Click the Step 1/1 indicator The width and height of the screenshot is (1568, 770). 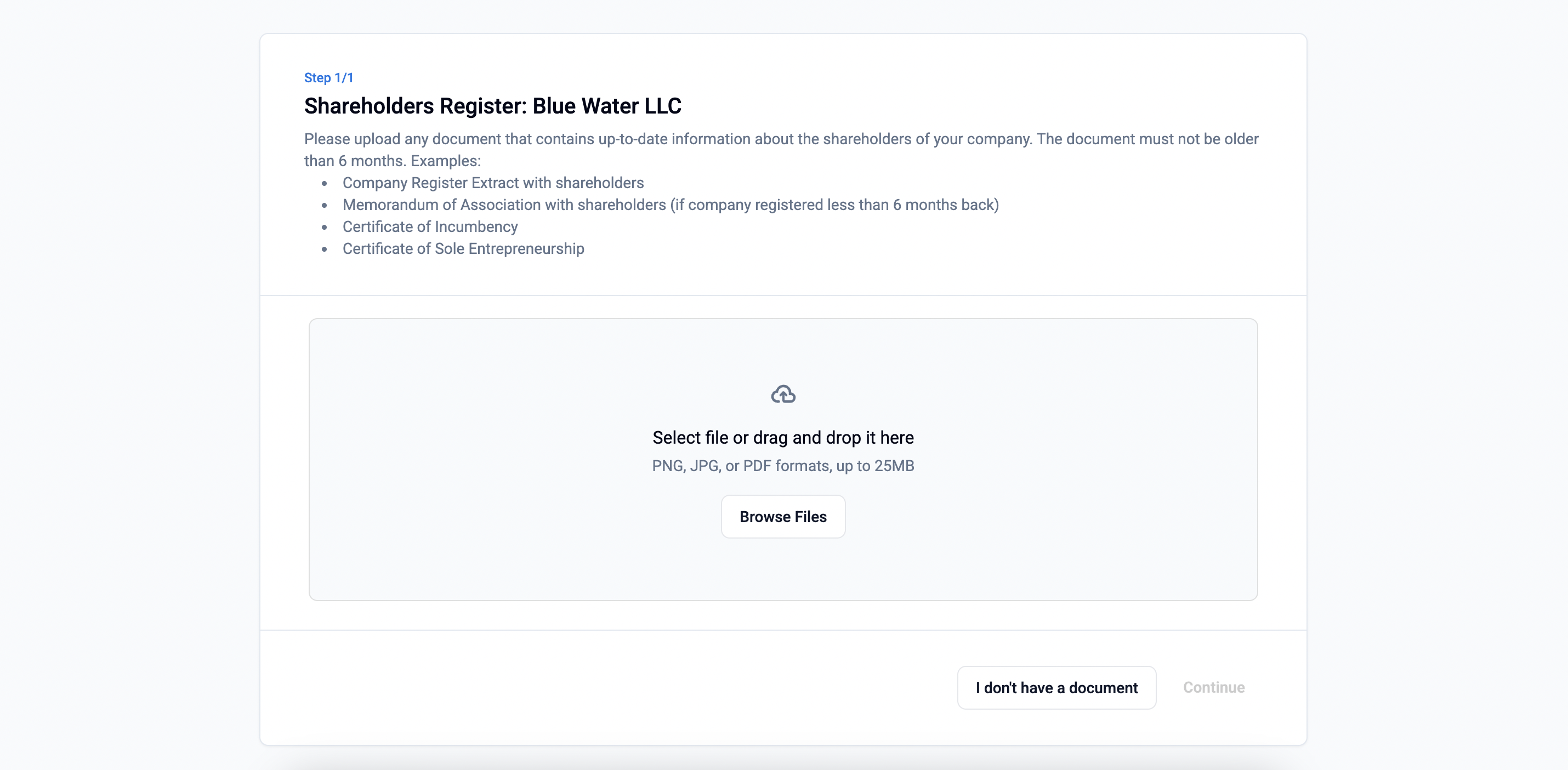[x=329, y=77]
